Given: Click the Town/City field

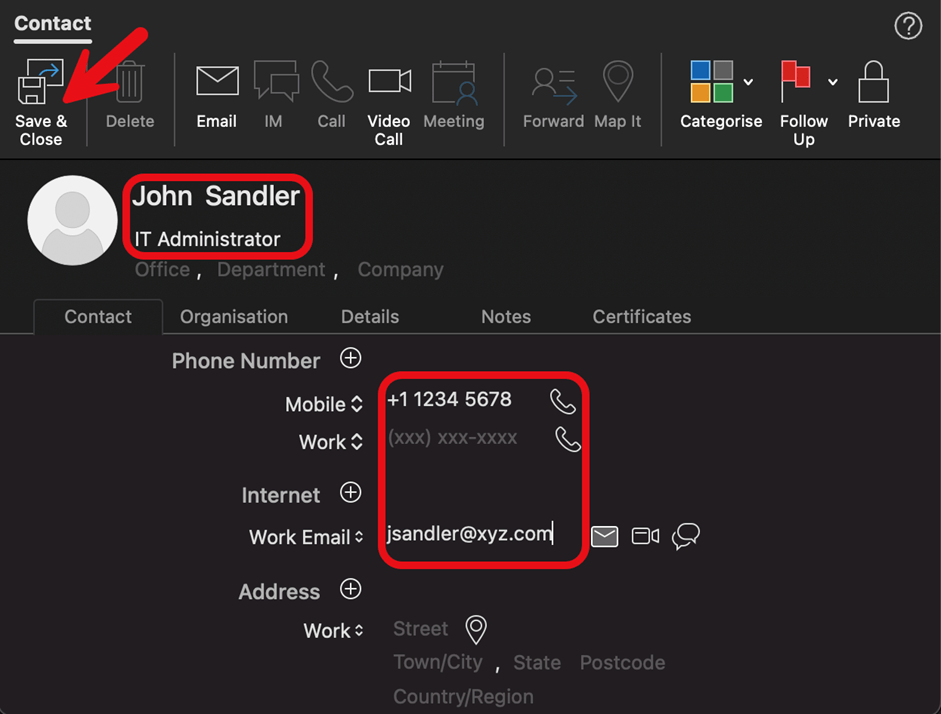Looking at the screenshot, I should pyautogui.click(x=437, y=662).
